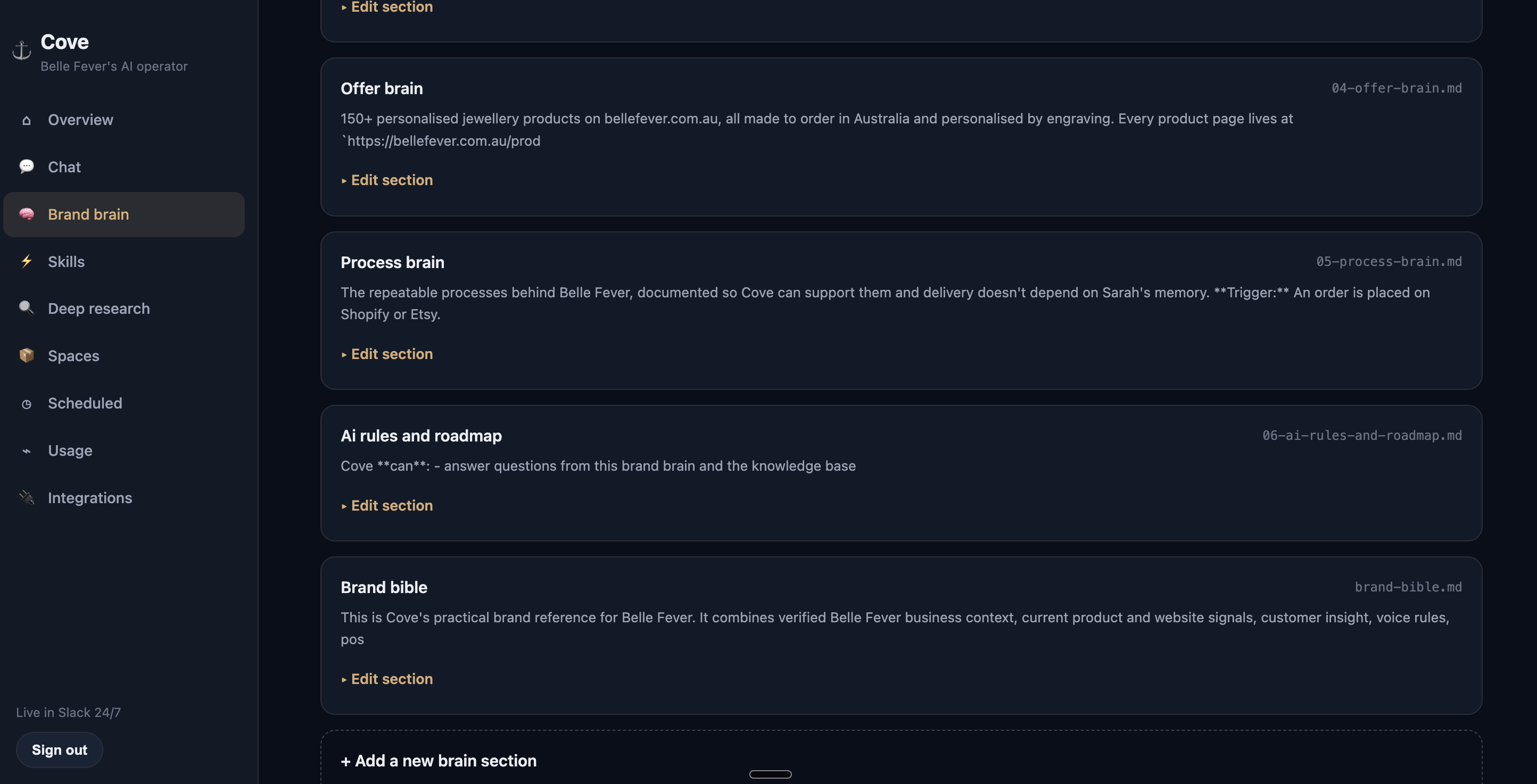Screen dimensions: 1537x784
Task: Click the Cove anchor logo icon
Action: (21, 51)
